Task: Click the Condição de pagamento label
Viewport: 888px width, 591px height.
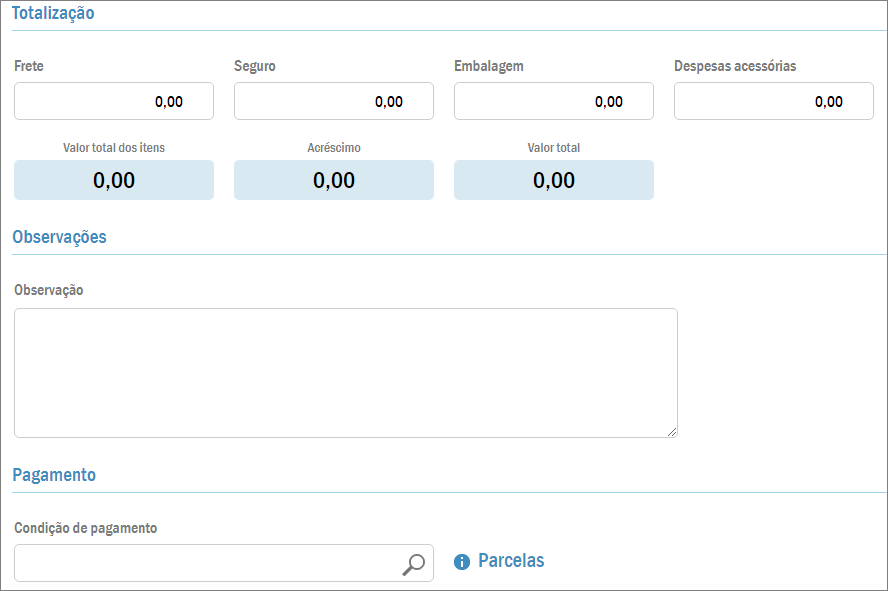Action: click(x=86, y=528)
